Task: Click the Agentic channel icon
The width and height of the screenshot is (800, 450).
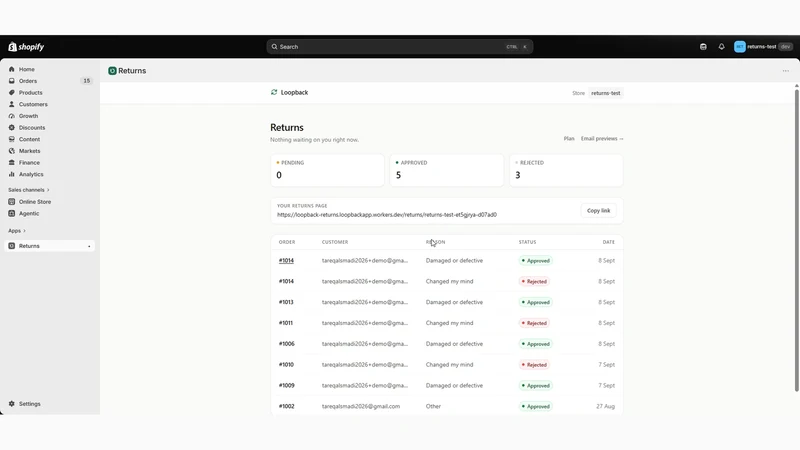Action: pyautogui.click(x=12, y=213)
